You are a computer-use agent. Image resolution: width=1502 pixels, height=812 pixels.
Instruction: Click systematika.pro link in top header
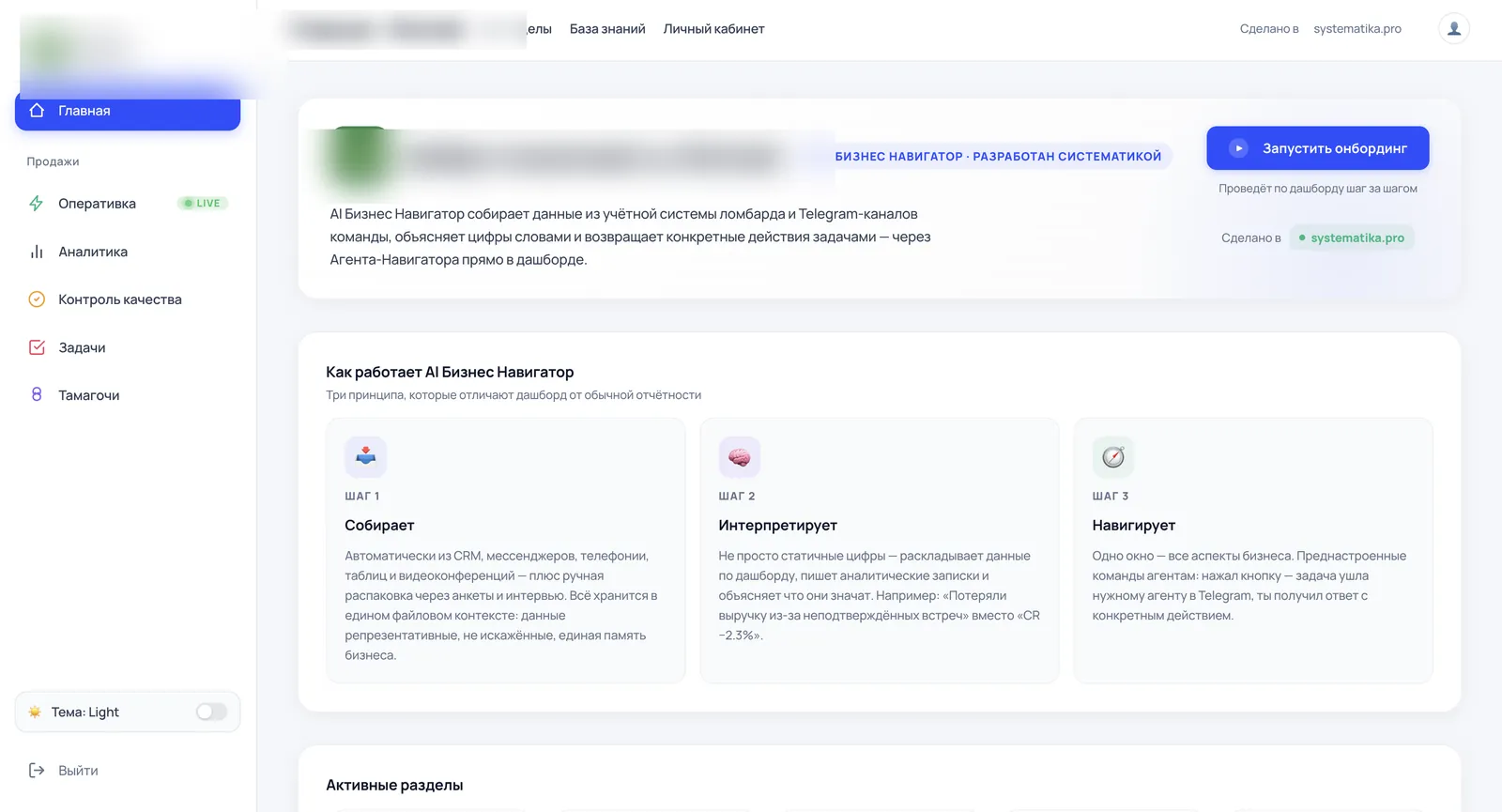click(1357, 29)
